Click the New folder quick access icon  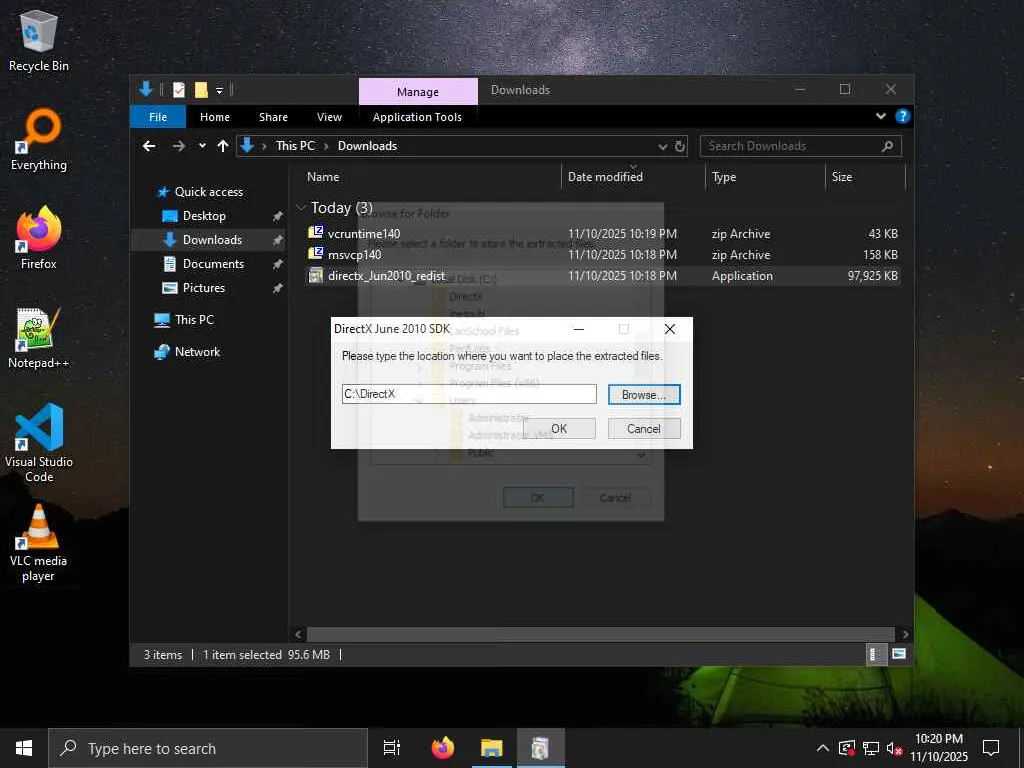point(201,90)
